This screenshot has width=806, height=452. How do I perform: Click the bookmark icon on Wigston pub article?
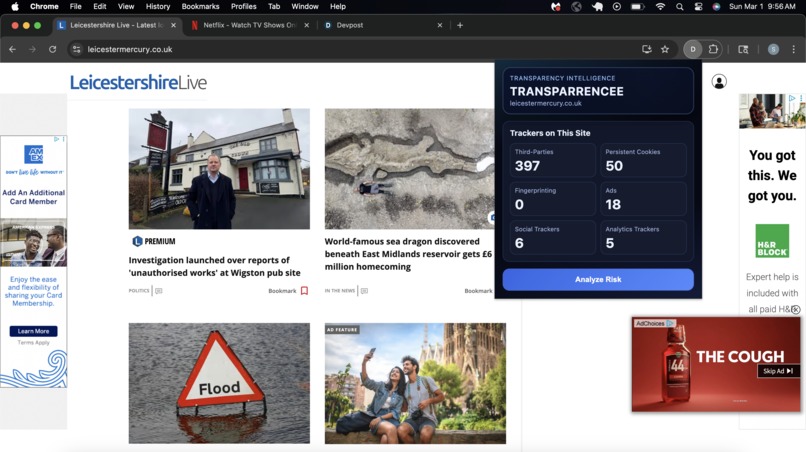304,291
